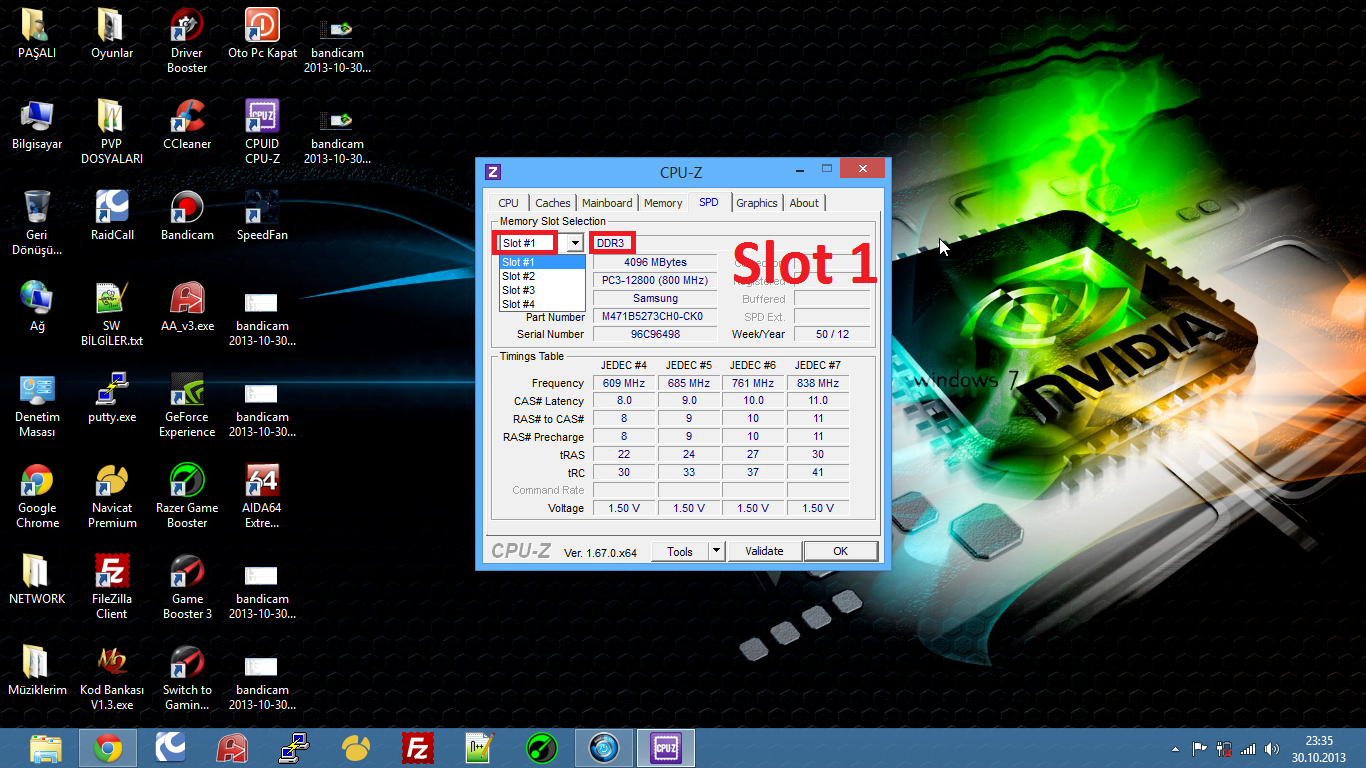This screenshot has width=1366, height=768.
Task: Click the Validate button
Action: [x=764, y=551]
